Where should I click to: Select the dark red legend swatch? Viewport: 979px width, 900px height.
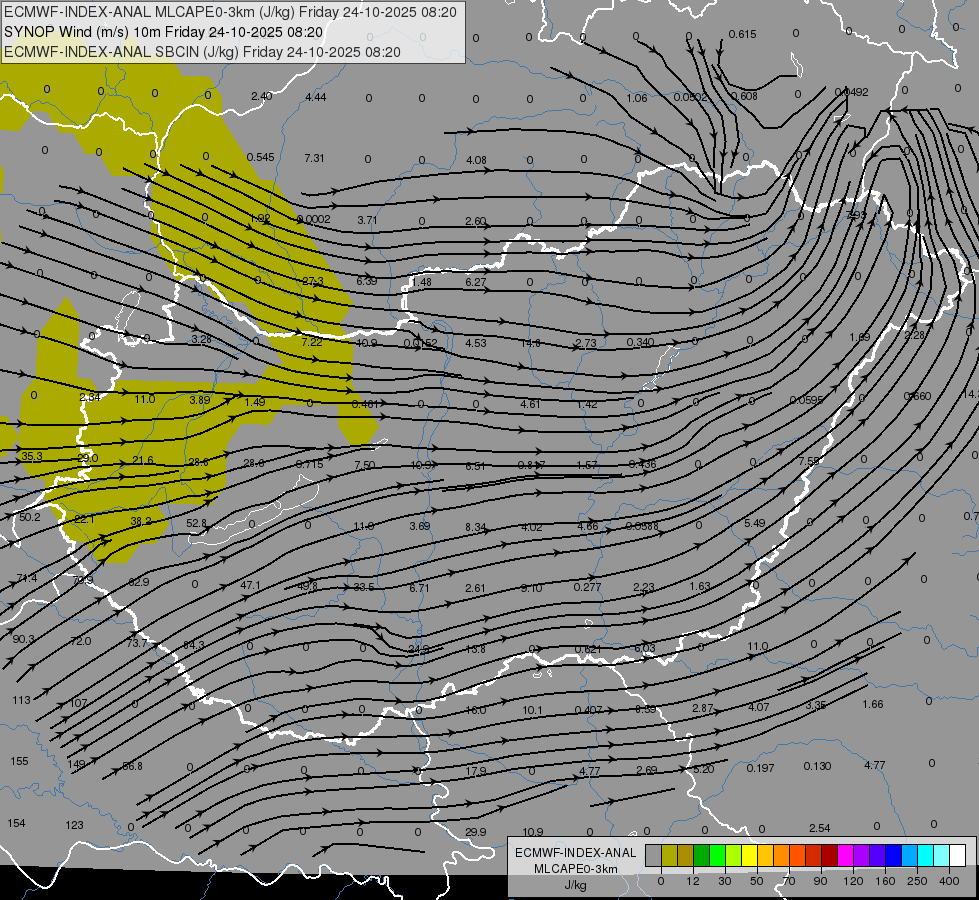[829, 856]
